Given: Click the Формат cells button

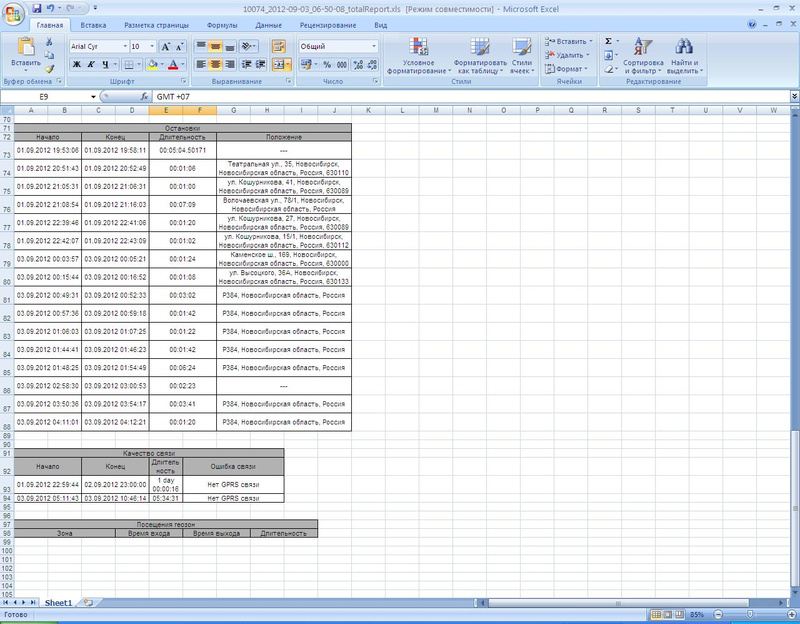Looking at the screenshot, I should (x=570, y=69).
